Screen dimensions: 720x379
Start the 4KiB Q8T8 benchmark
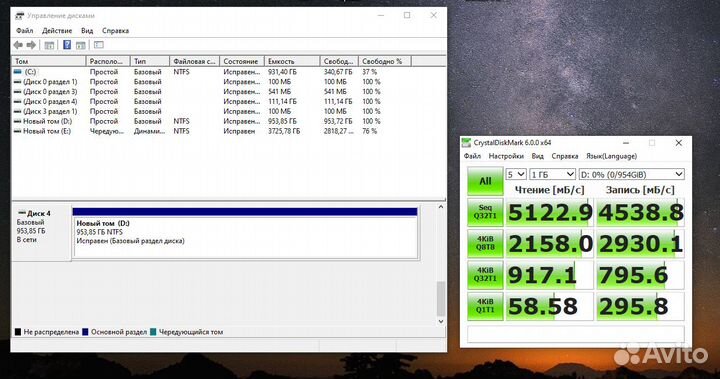tap(485, 243)
